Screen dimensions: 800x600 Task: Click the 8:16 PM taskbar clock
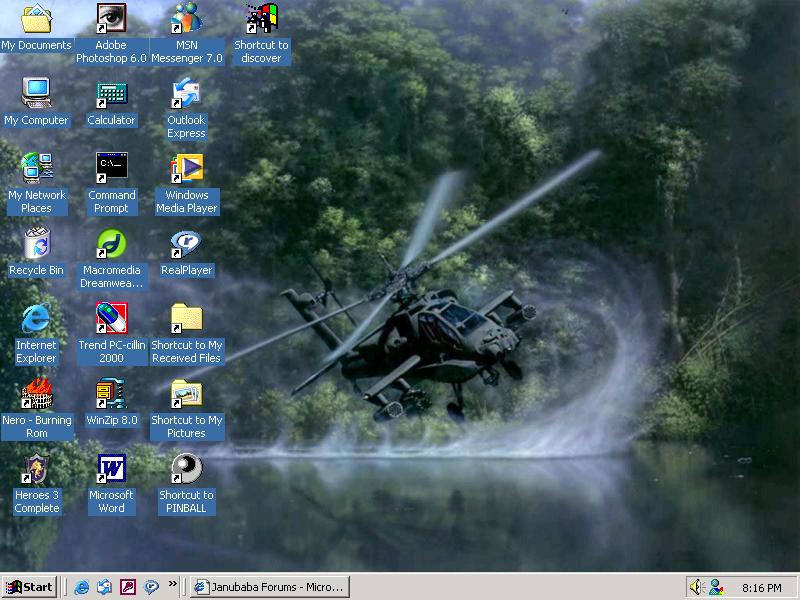pyautogui.click(x=762, y=588)
